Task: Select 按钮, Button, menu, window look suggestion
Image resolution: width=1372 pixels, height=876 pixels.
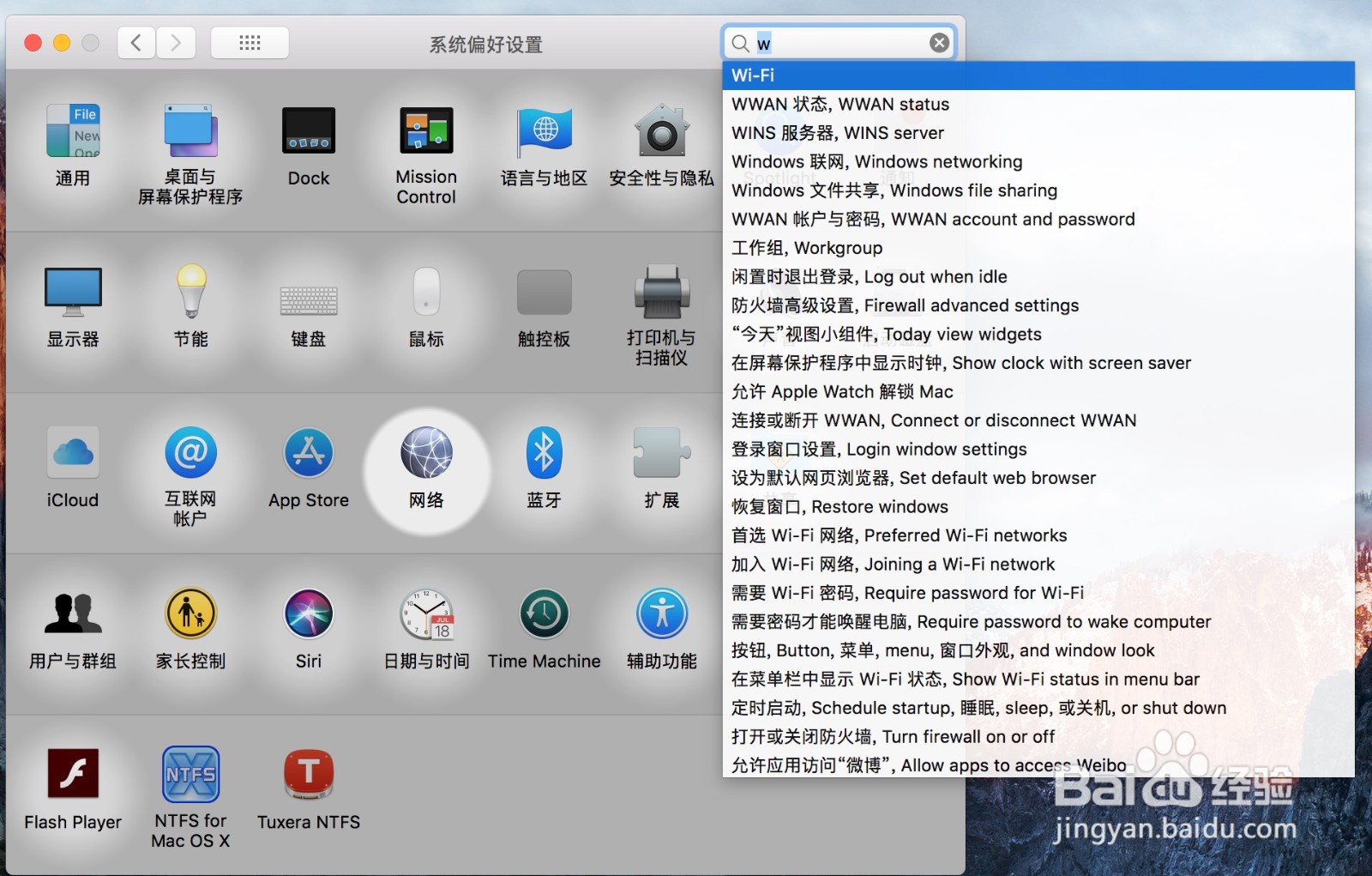Action: 1038,650
